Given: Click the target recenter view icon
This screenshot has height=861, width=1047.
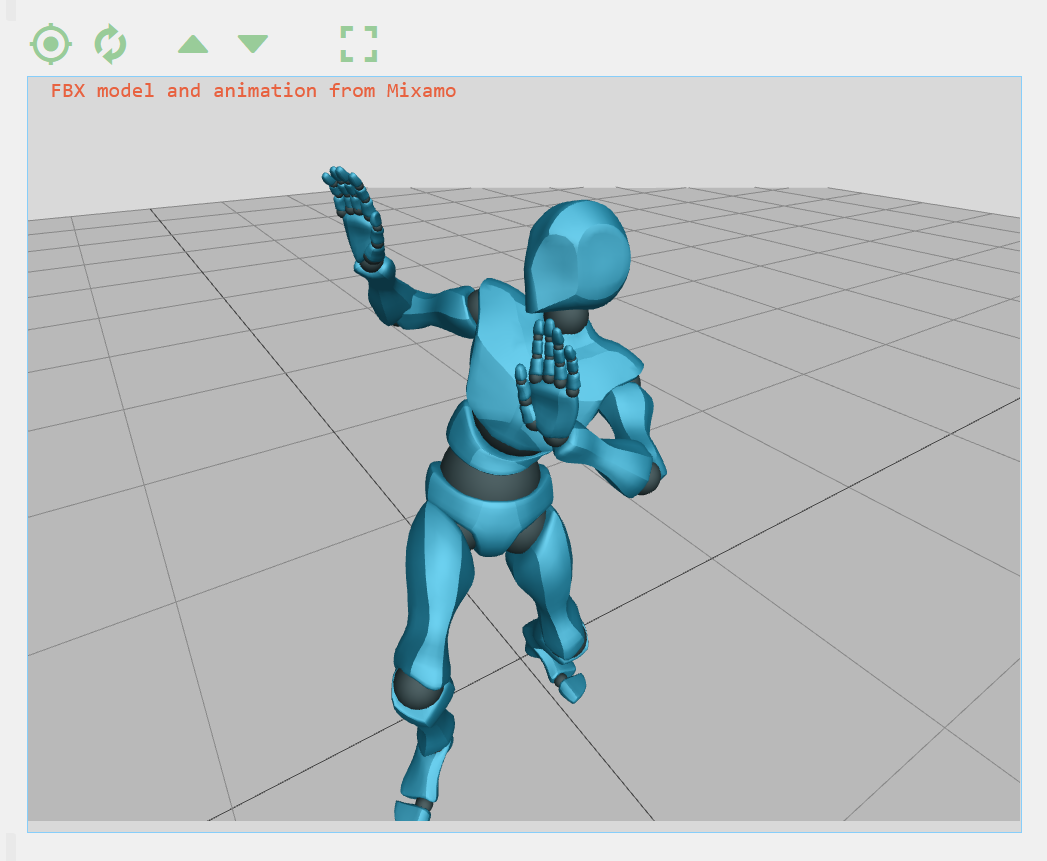Looking at the screenshot, I should (50, 44).
